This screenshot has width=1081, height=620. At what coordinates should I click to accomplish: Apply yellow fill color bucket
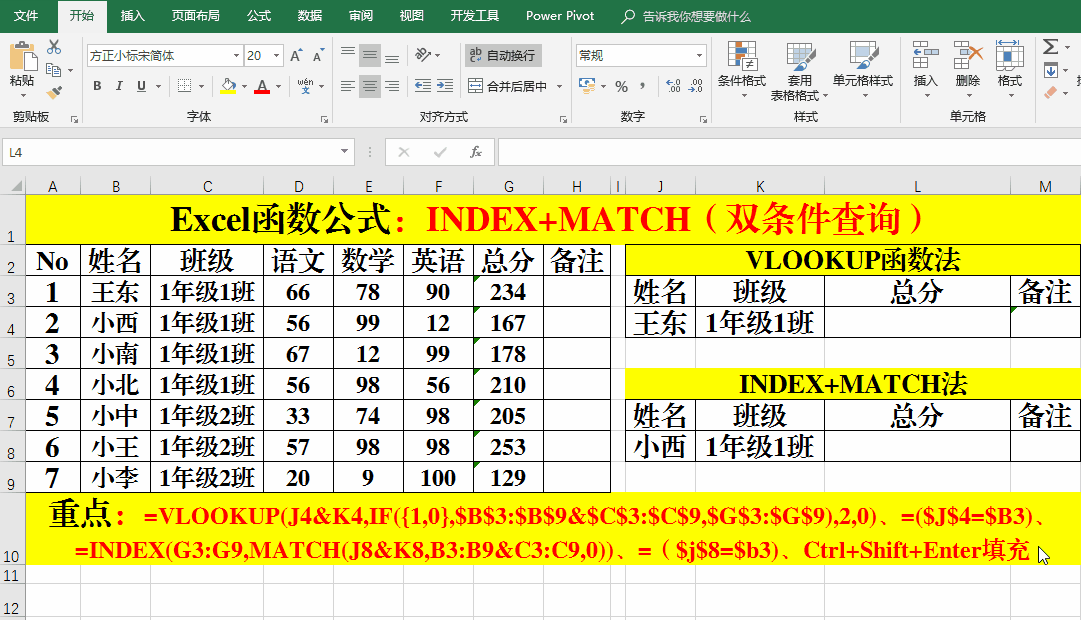(228, 86)
